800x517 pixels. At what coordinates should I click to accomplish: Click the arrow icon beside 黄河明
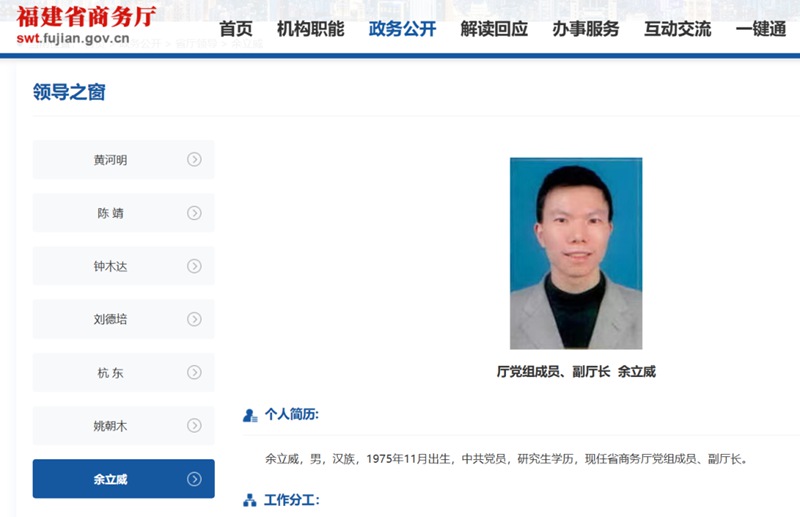click(194, 160)
